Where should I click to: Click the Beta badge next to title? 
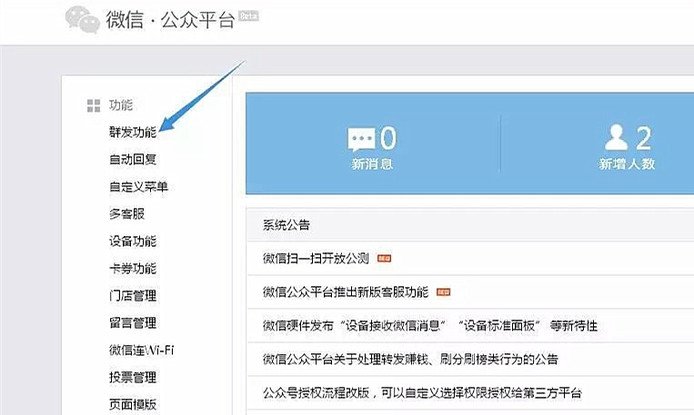coord(248,16)
